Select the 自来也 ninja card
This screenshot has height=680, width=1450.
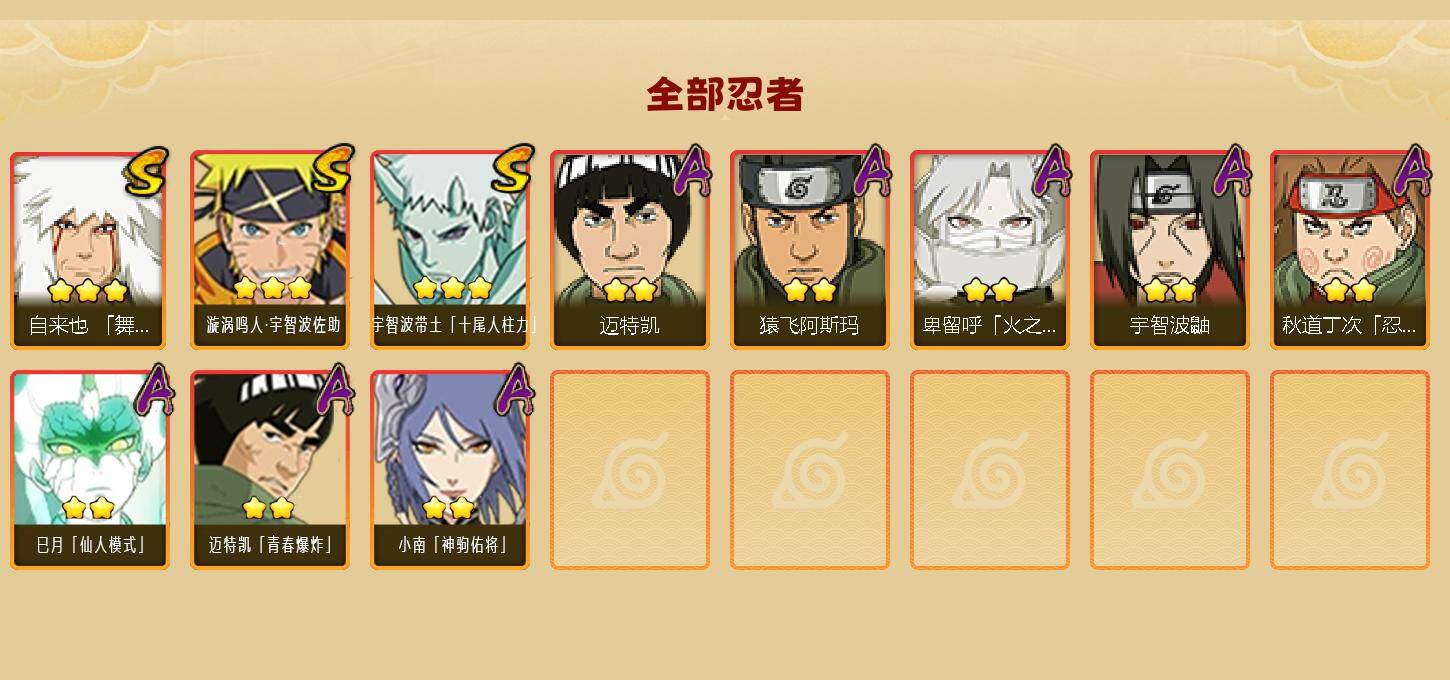pyautogui.click(x=89, y=250)
